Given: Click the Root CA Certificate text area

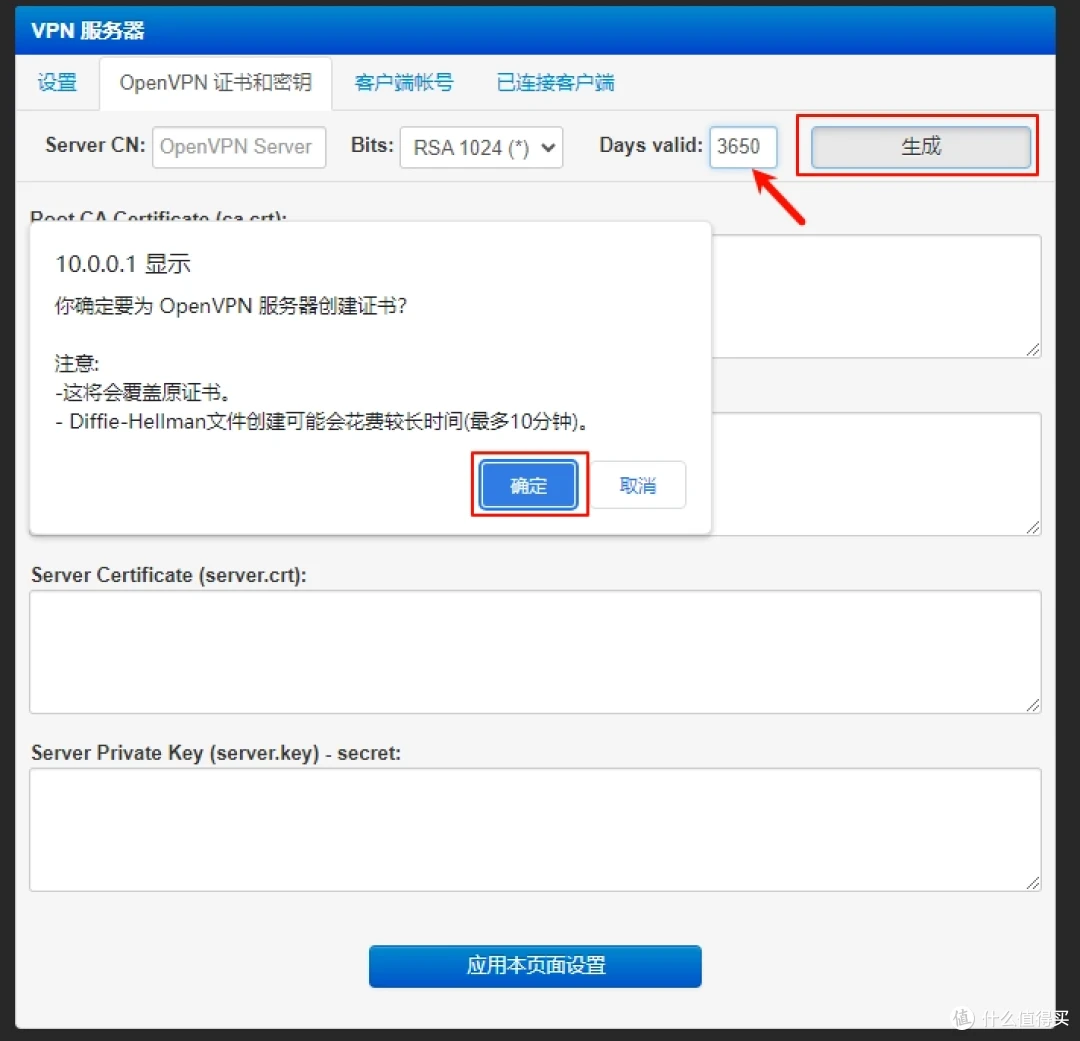Looking at the screenshot, I should [x=876, y=296].
